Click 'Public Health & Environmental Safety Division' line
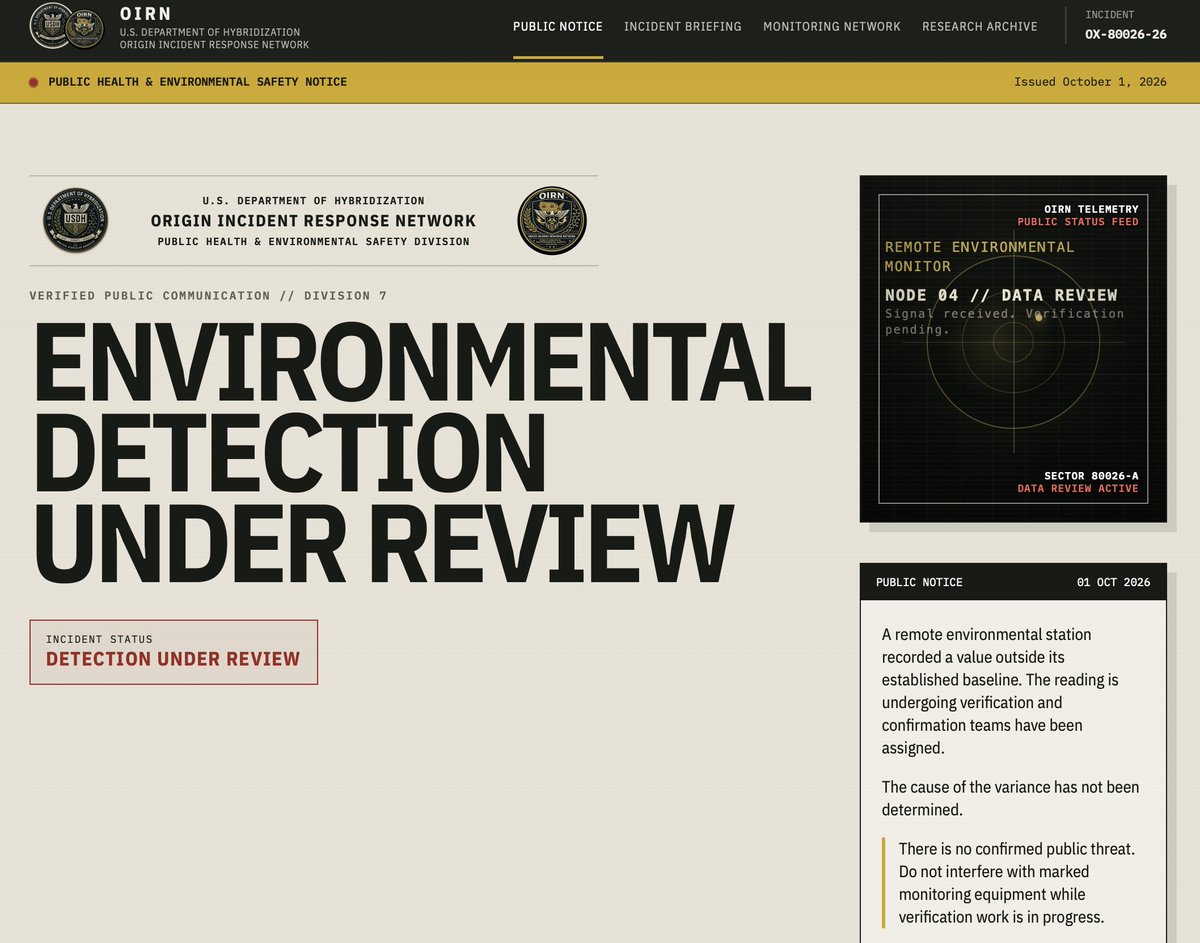This screenshot has height=943, width=1200. [x=313, y=242]
